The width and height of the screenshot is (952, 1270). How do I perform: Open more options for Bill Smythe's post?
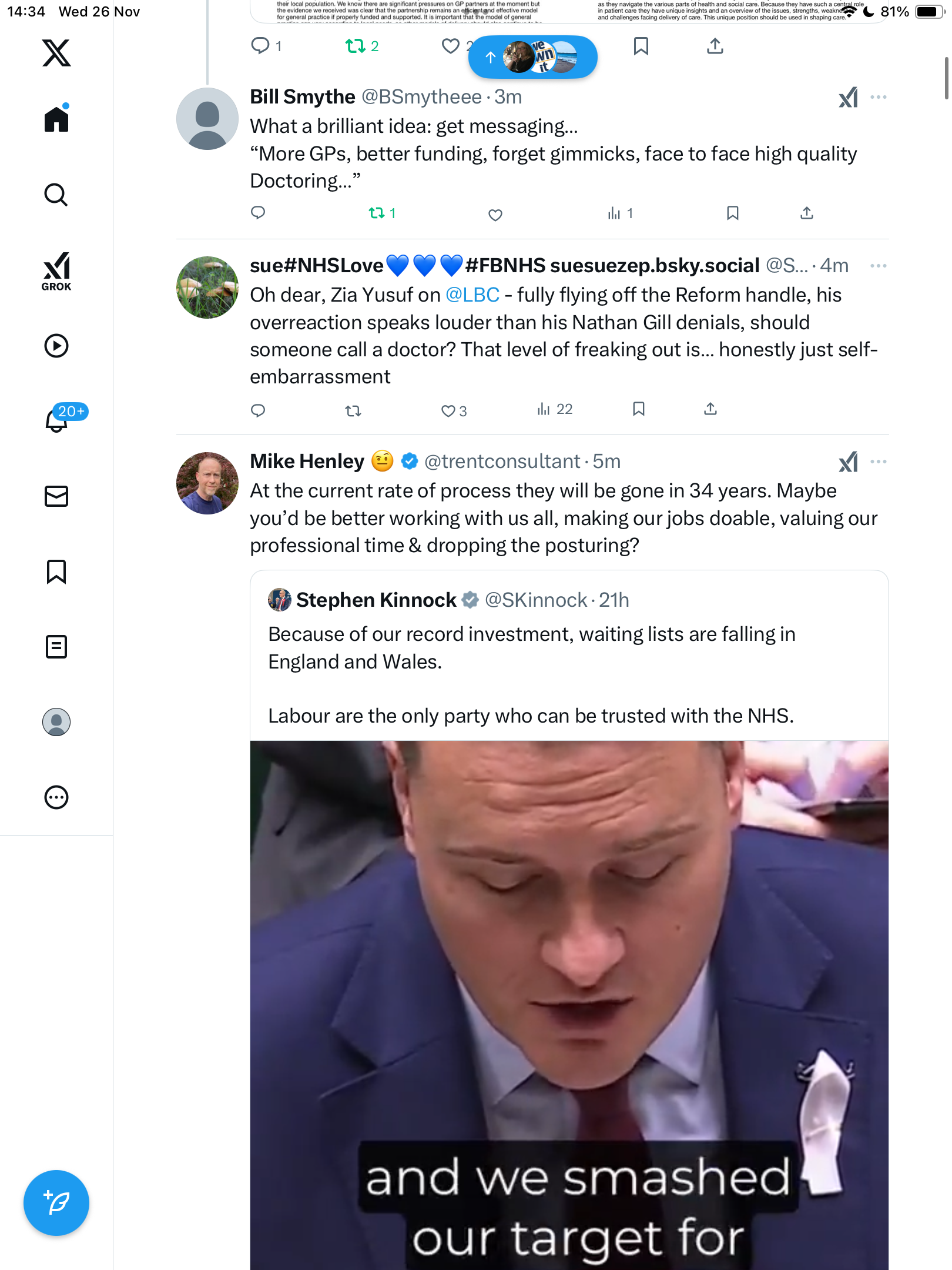878,98
